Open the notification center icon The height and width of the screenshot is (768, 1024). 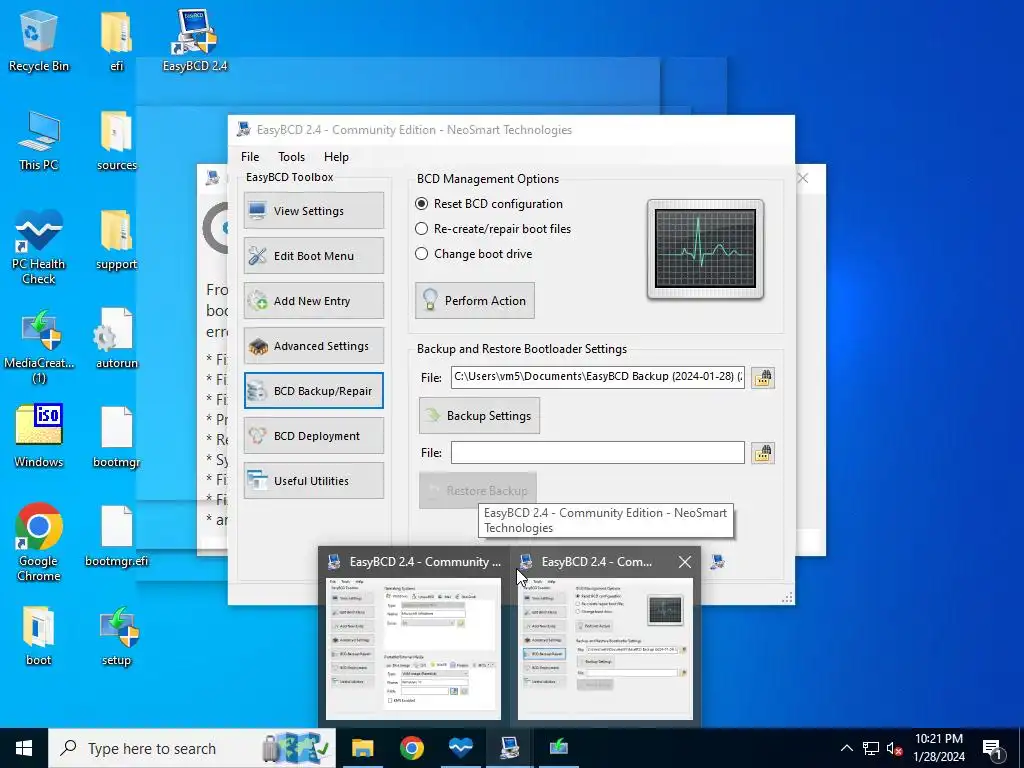click(994, 750)
